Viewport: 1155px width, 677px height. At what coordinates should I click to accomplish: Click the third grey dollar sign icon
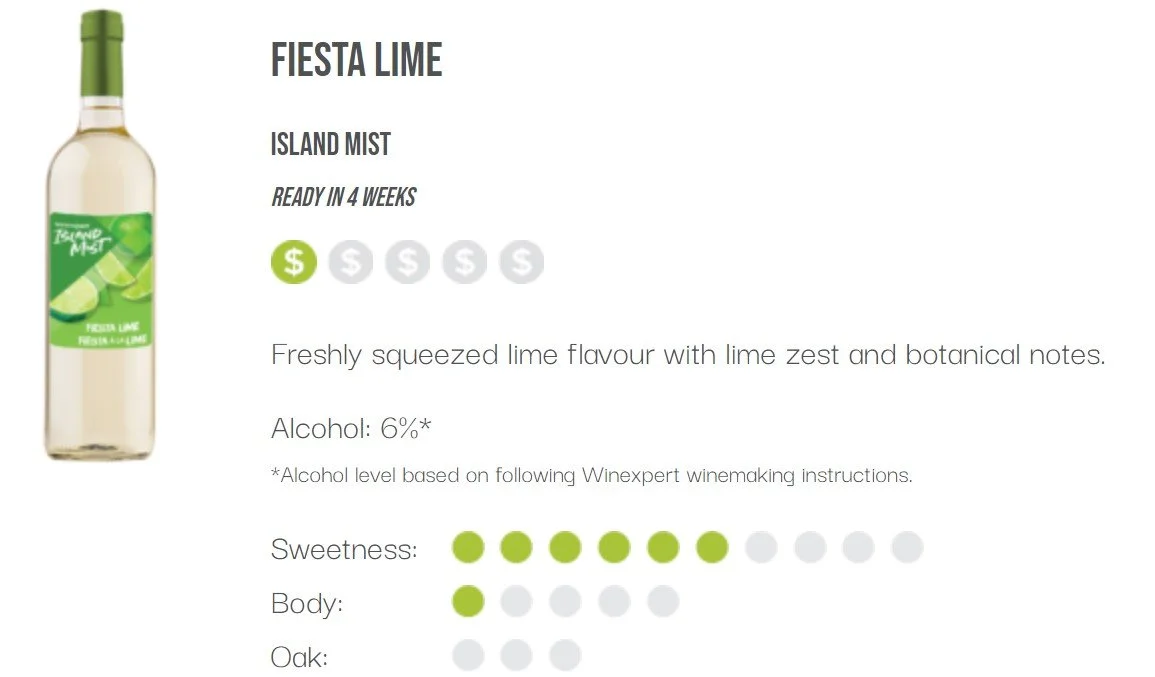tap(407, 262)
